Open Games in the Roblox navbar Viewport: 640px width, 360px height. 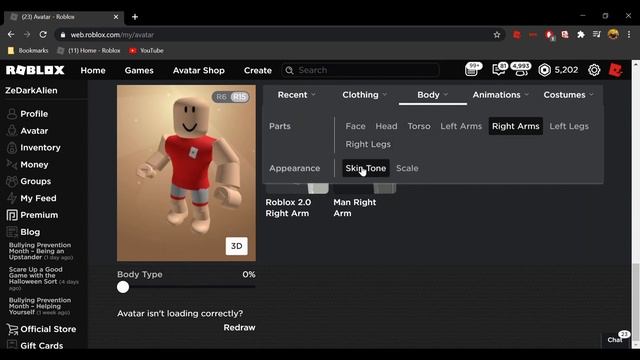click(x=139, y=70)
